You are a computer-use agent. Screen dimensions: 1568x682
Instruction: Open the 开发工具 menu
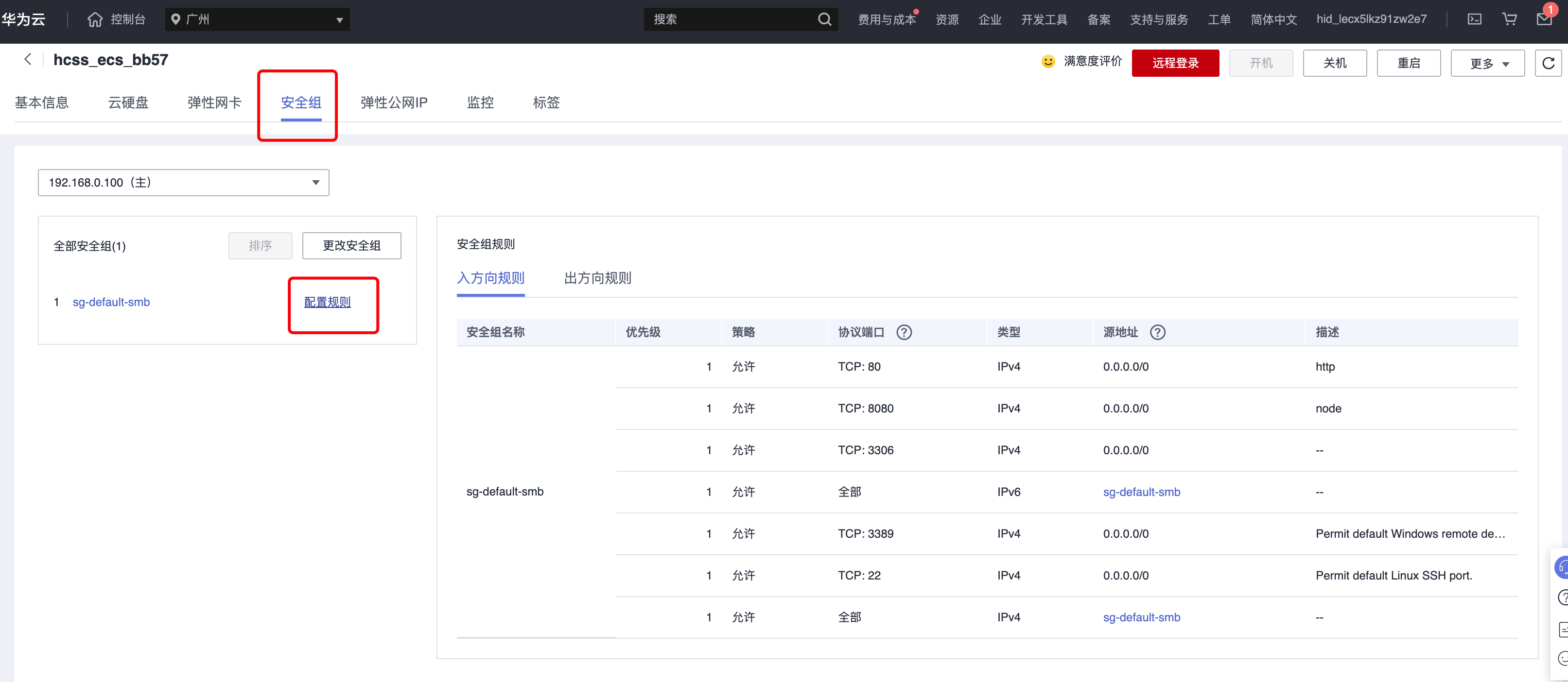(x=1044, y=19)
